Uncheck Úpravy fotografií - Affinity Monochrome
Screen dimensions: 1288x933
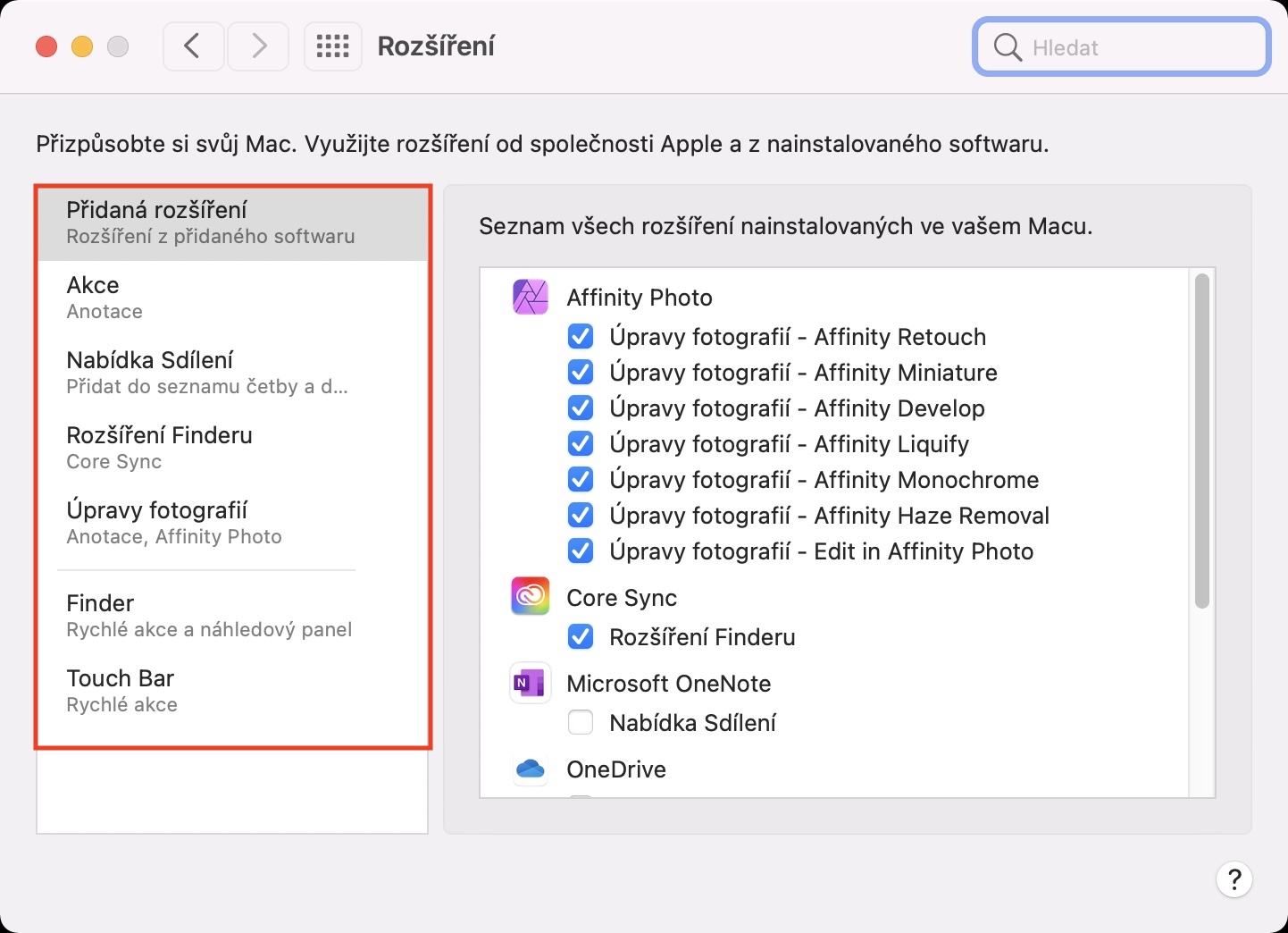[x=581, y=480]
